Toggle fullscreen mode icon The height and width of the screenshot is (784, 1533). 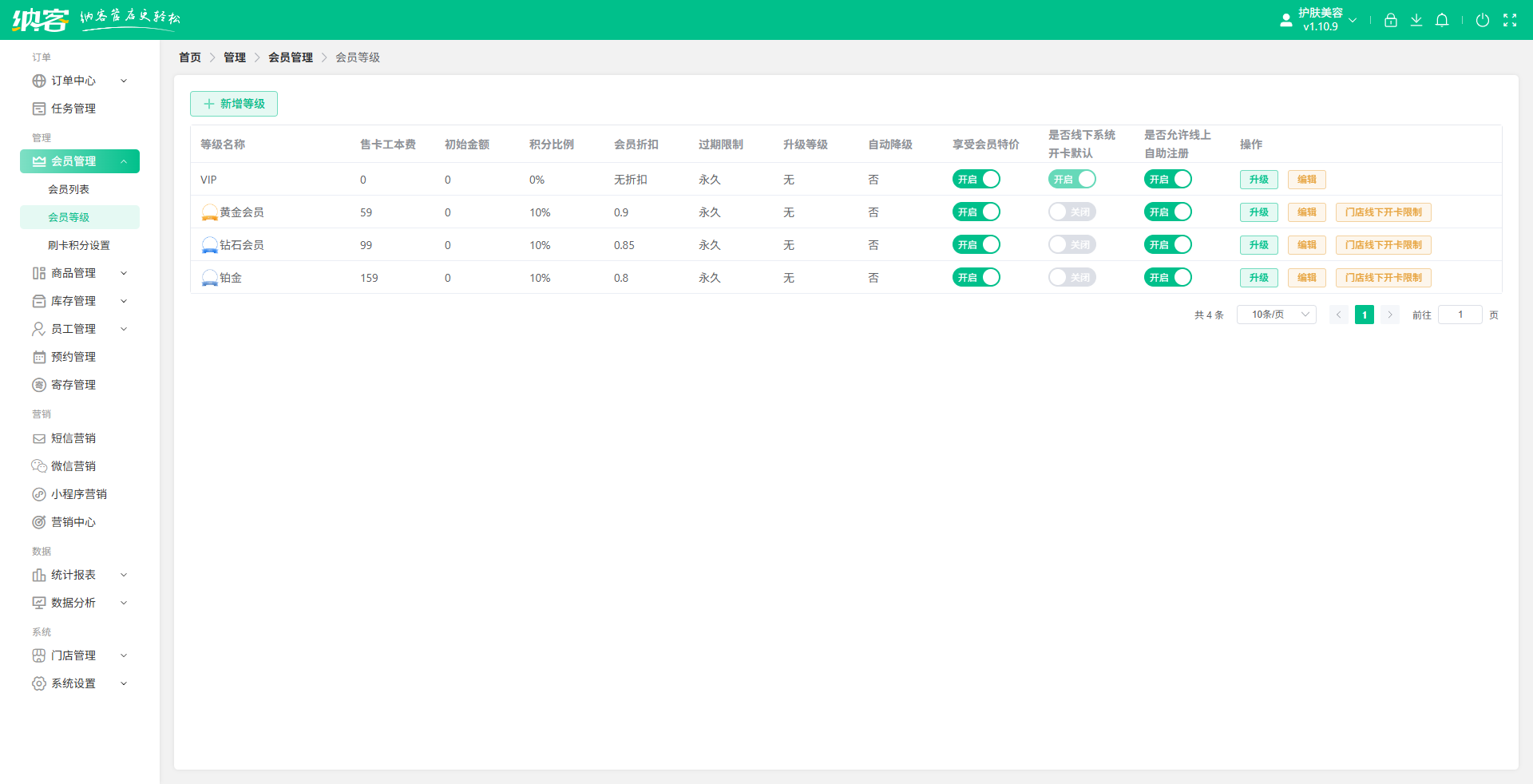pos(1509,20)
